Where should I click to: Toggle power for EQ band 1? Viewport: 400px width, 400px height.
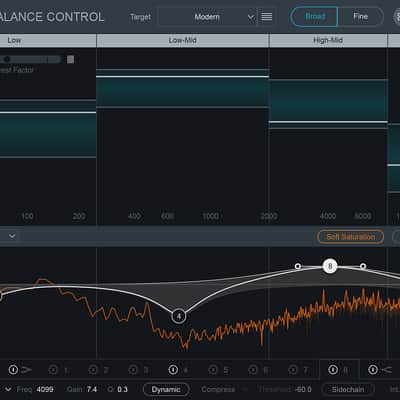point(53,370)
